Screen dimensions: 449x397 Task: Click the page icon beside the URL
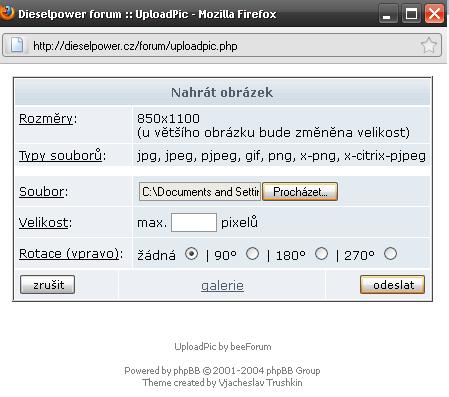click(17, 45)
